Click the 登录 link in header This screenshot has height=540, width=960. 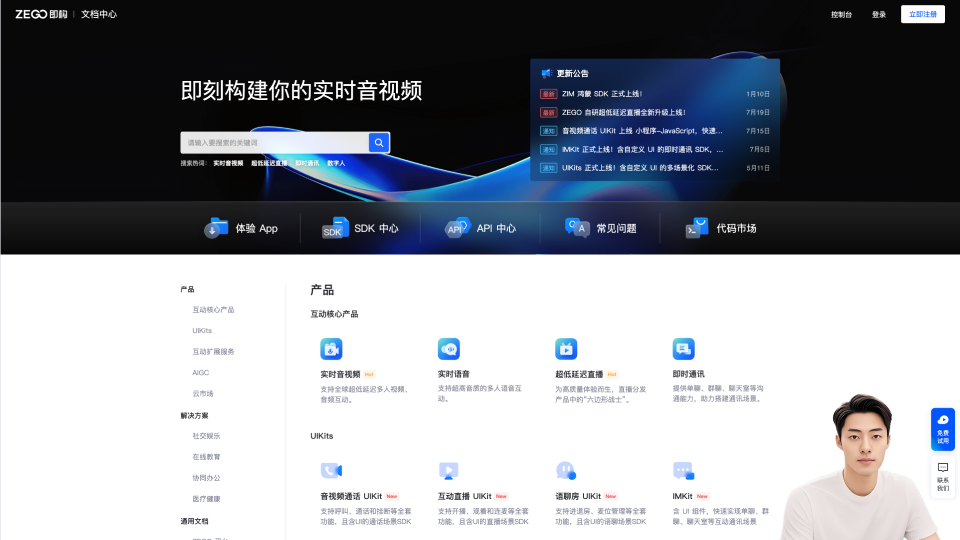[879, 14]
